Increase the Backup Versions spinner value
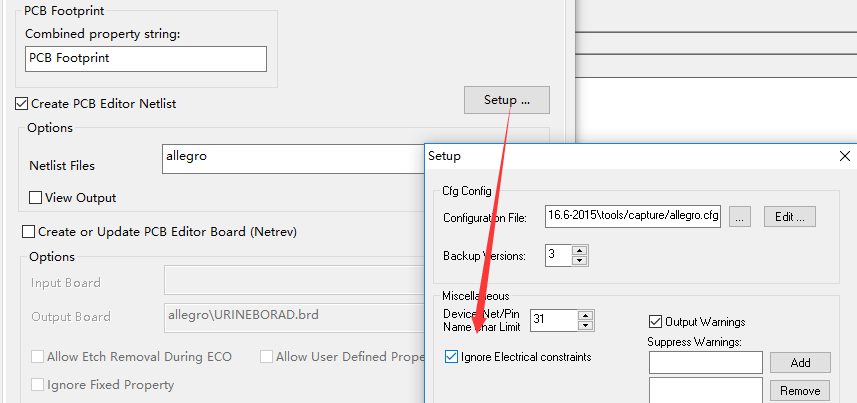Image resolution: width=857 pixels, height=403 pixels. click(579, 250)
